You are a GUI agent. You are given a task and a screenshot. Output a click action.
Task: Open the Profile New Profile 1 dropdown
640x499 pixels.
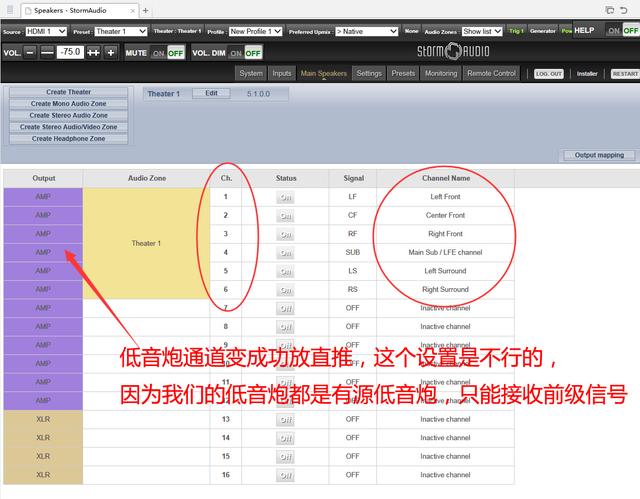tap(256, 31)
